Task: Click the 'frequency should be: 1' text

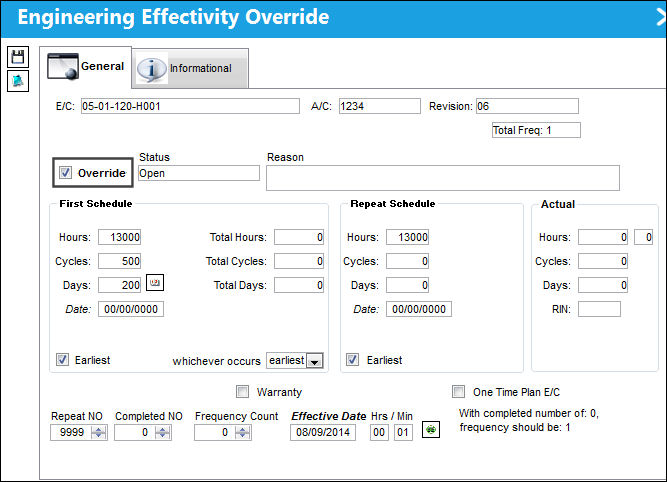Action: point(515,427)
